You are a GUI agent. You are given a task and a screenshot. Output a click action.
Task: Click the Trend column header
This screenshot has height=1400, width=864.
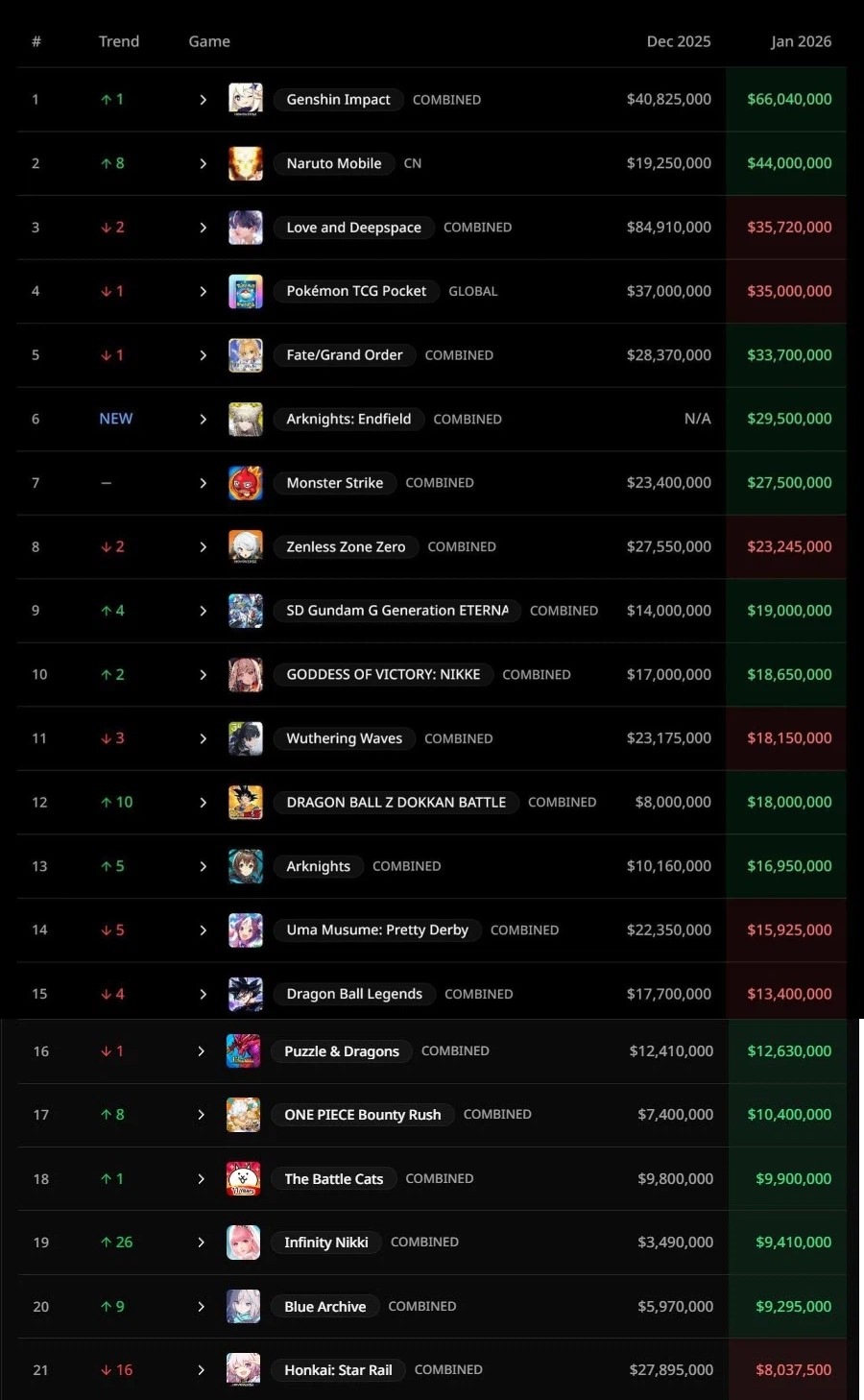click(x=119, y=41)
